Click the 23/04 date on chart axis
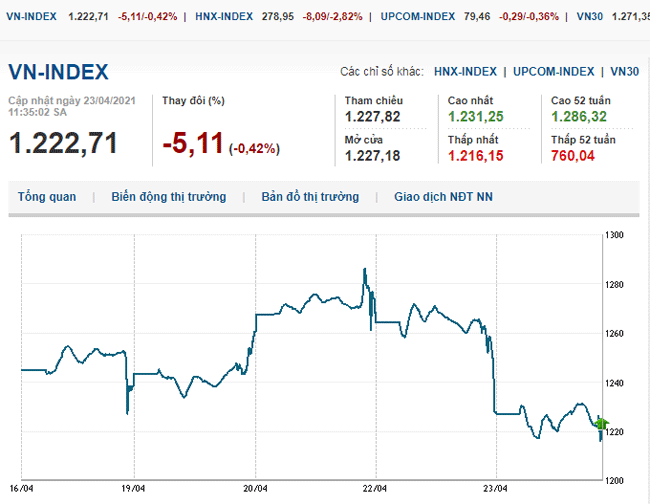This screenshot has height=504, width=650. click(496, 490)
